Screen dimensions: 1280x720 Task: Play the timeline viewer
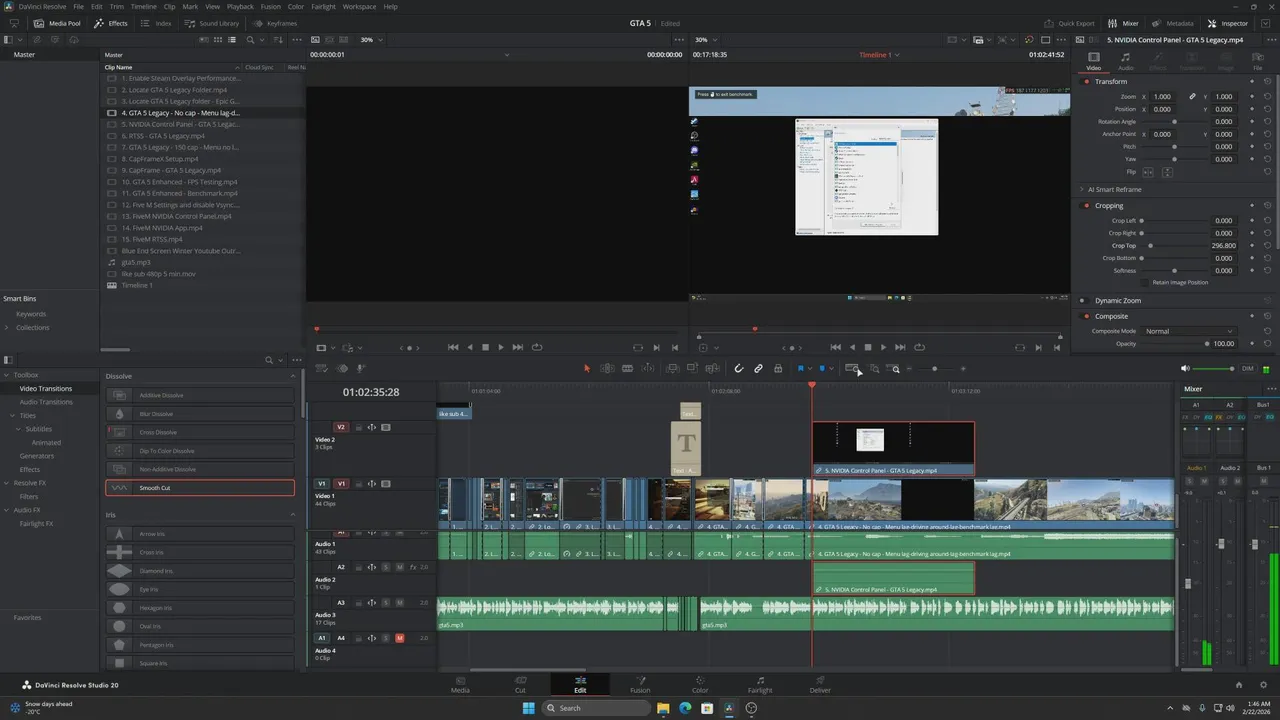883,347
